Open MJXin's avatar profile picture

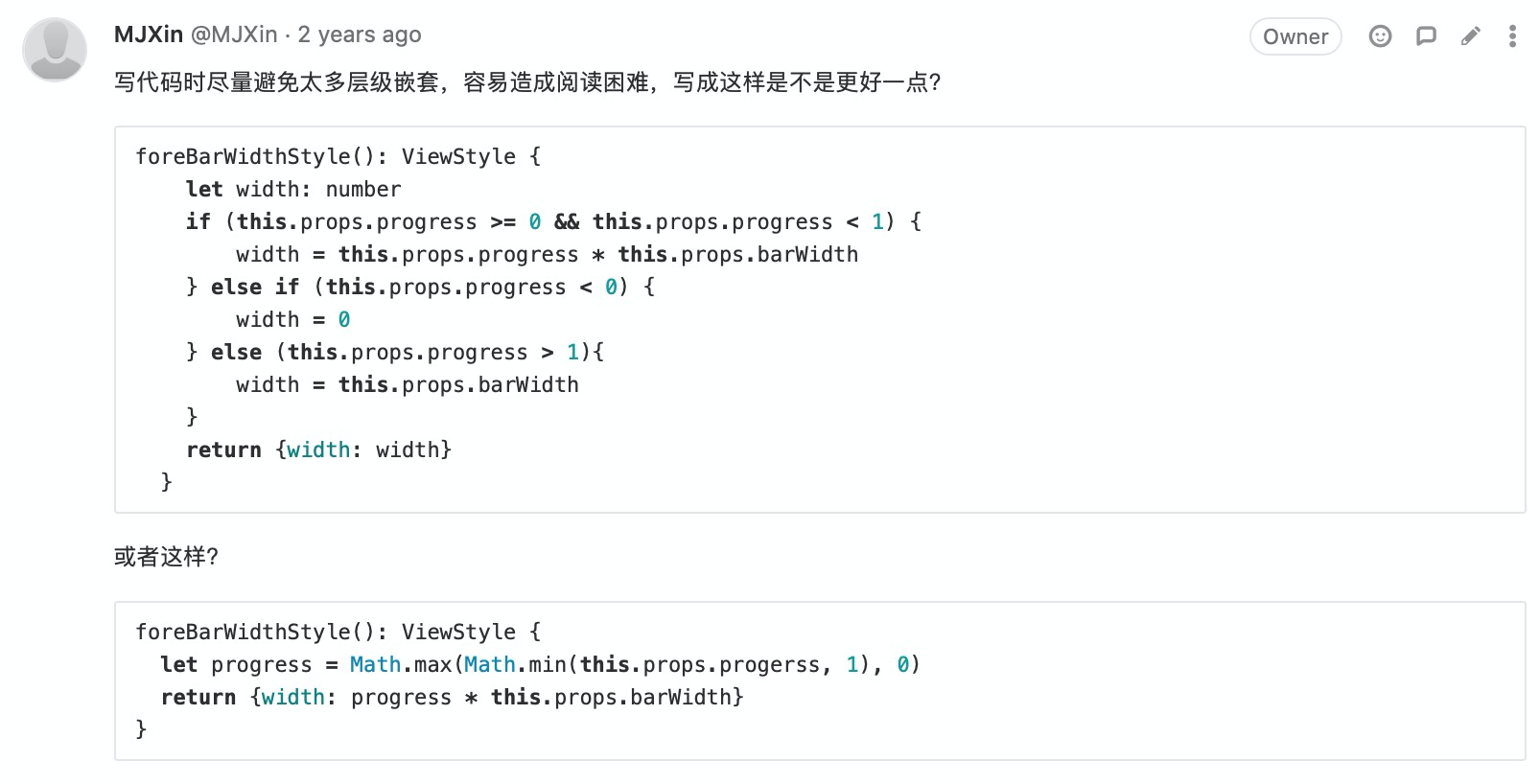[55, 49]
